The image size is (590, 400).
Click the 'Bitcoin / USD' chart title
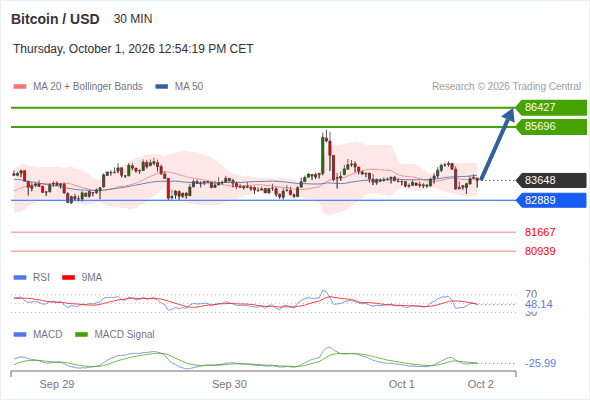(55, 19)
